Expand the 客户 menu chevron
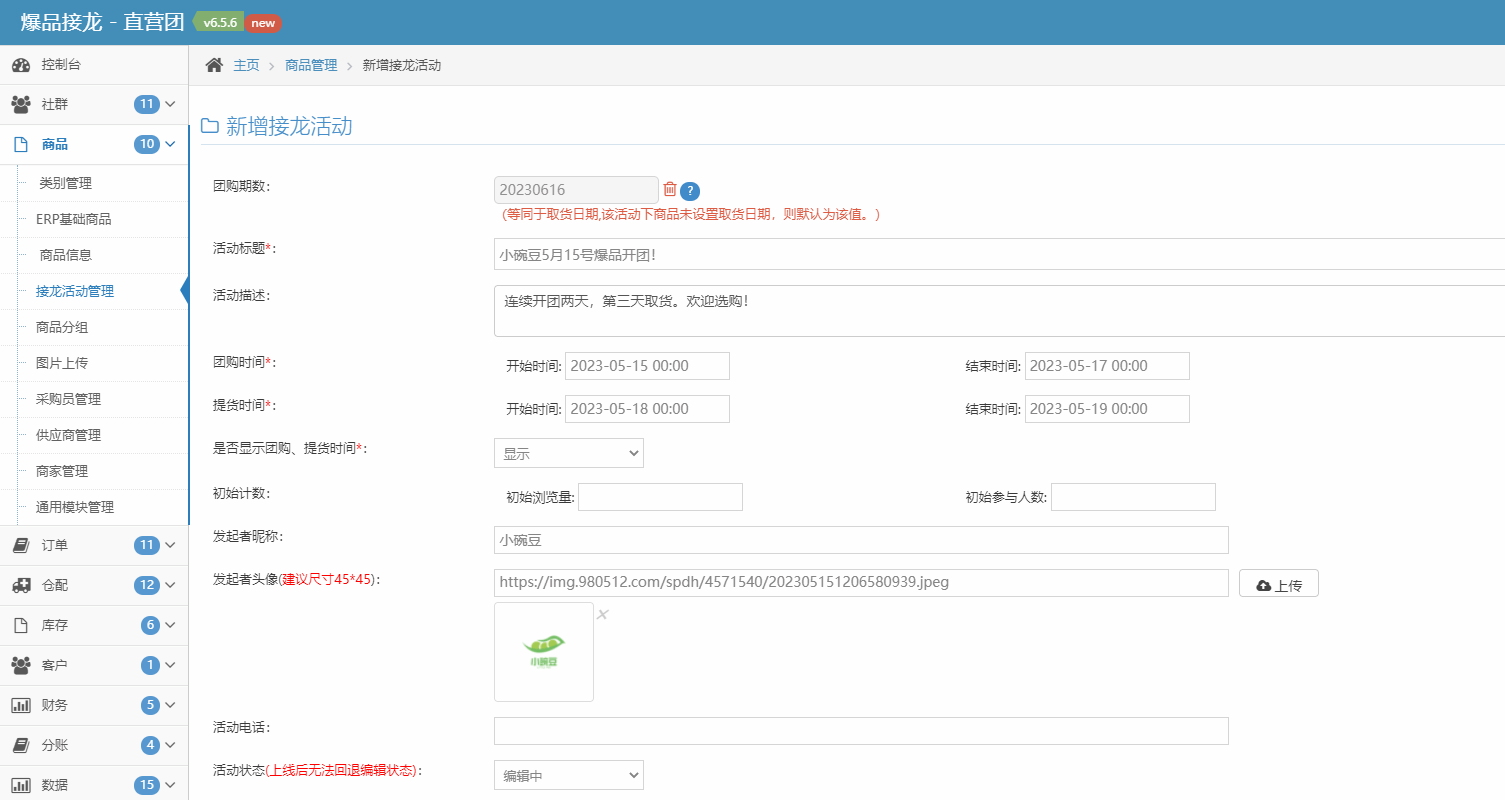The image size is (1505, 800). (x=170, y=665)
